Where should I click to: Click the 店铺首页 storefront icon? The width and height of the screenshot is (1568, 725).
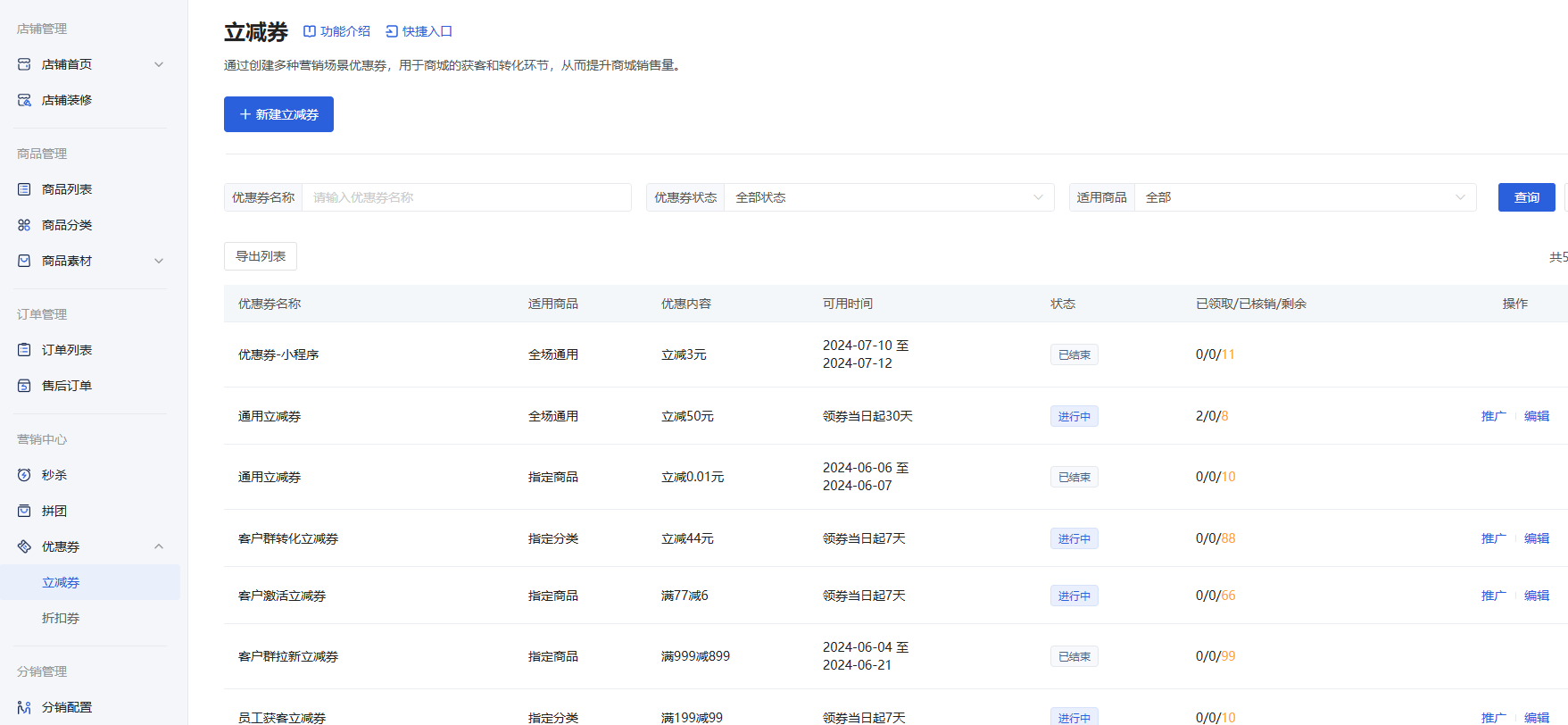click(x=24, y=64)
